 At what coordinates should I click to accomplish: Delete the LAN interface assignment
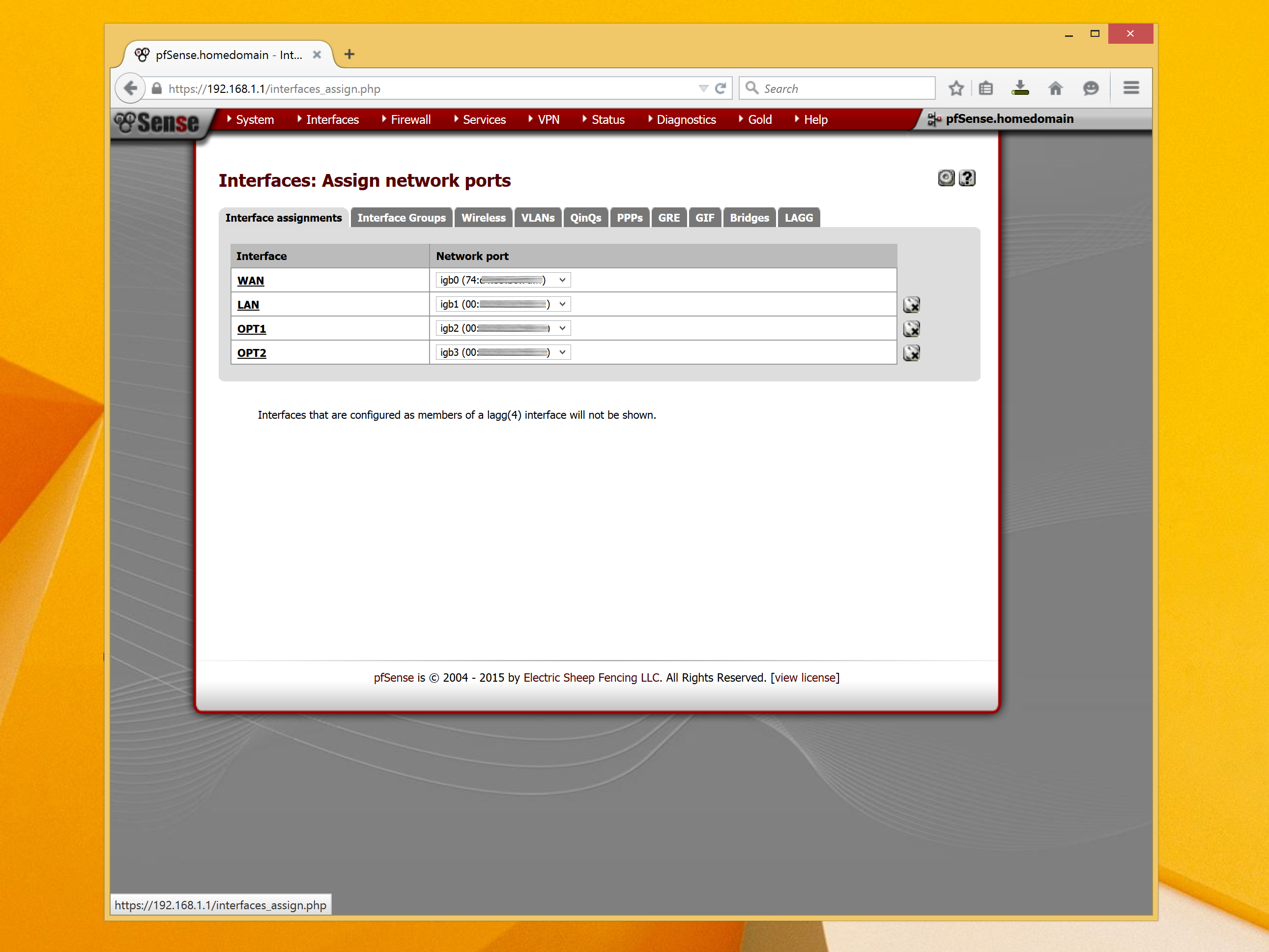tap(912, 305)
